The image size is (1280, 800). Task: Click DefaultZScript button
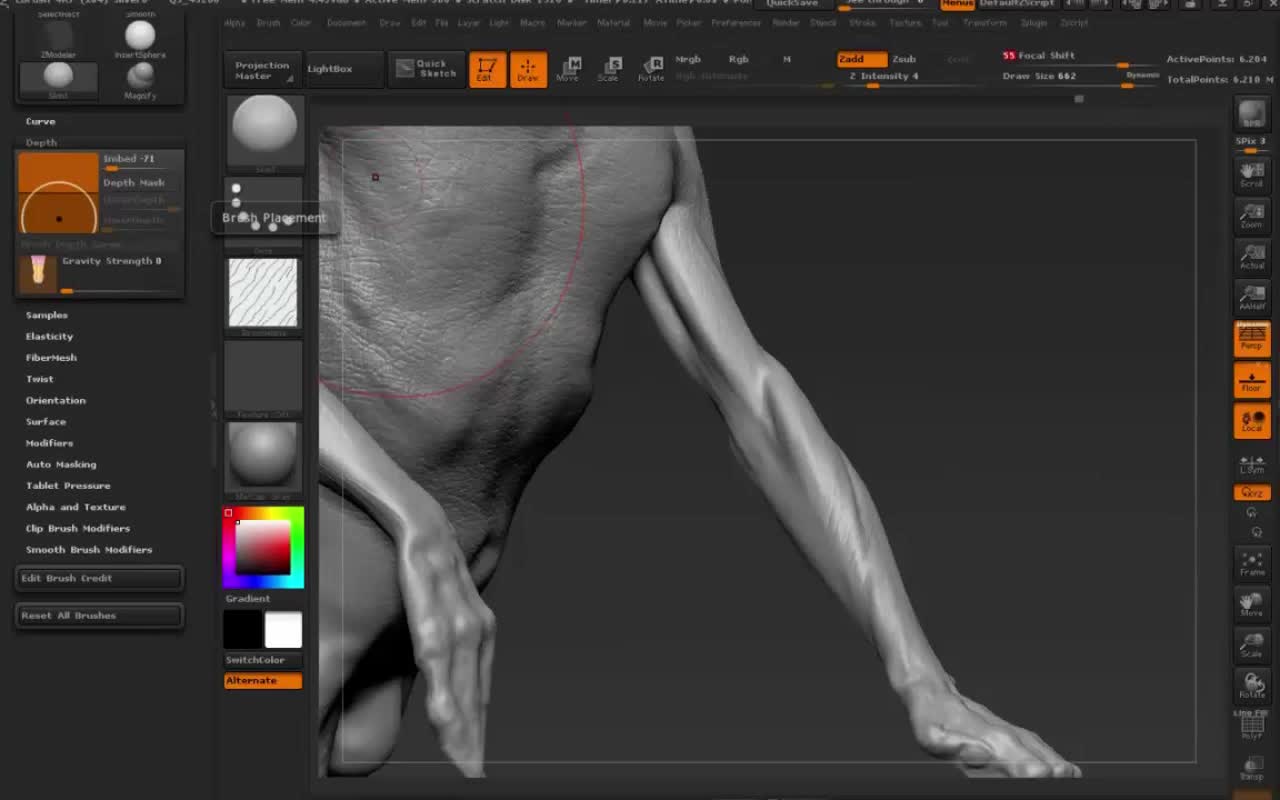click(x=1016, y=4)
